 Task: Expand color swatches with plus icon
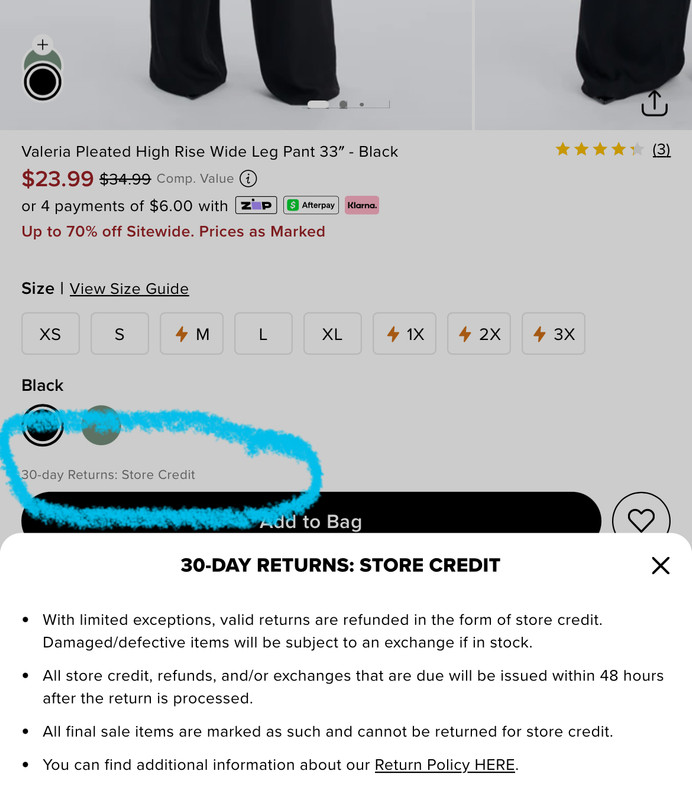(x=42, y=45)
